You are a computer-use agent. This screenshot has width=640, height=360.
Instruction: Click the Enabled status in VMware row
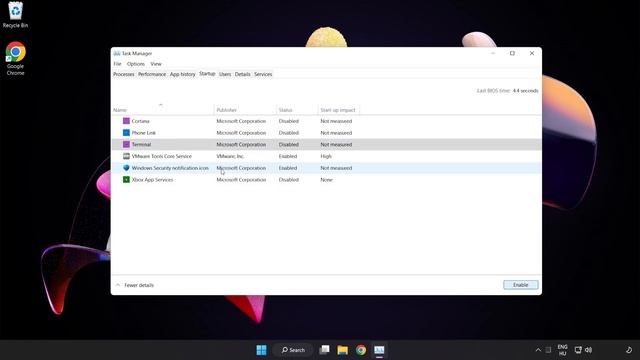click(288, 156)
